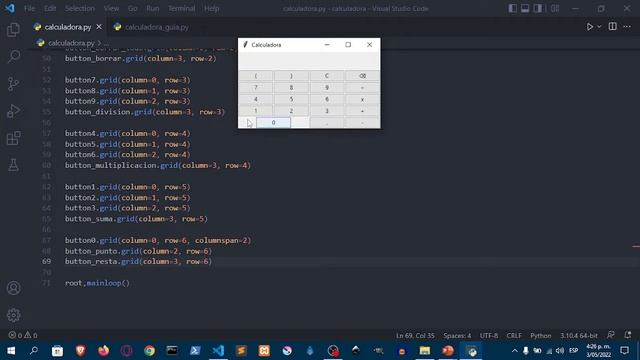Click the close parenthesis calculator button
The image size is (640, 360).
[x=291, y=76]
